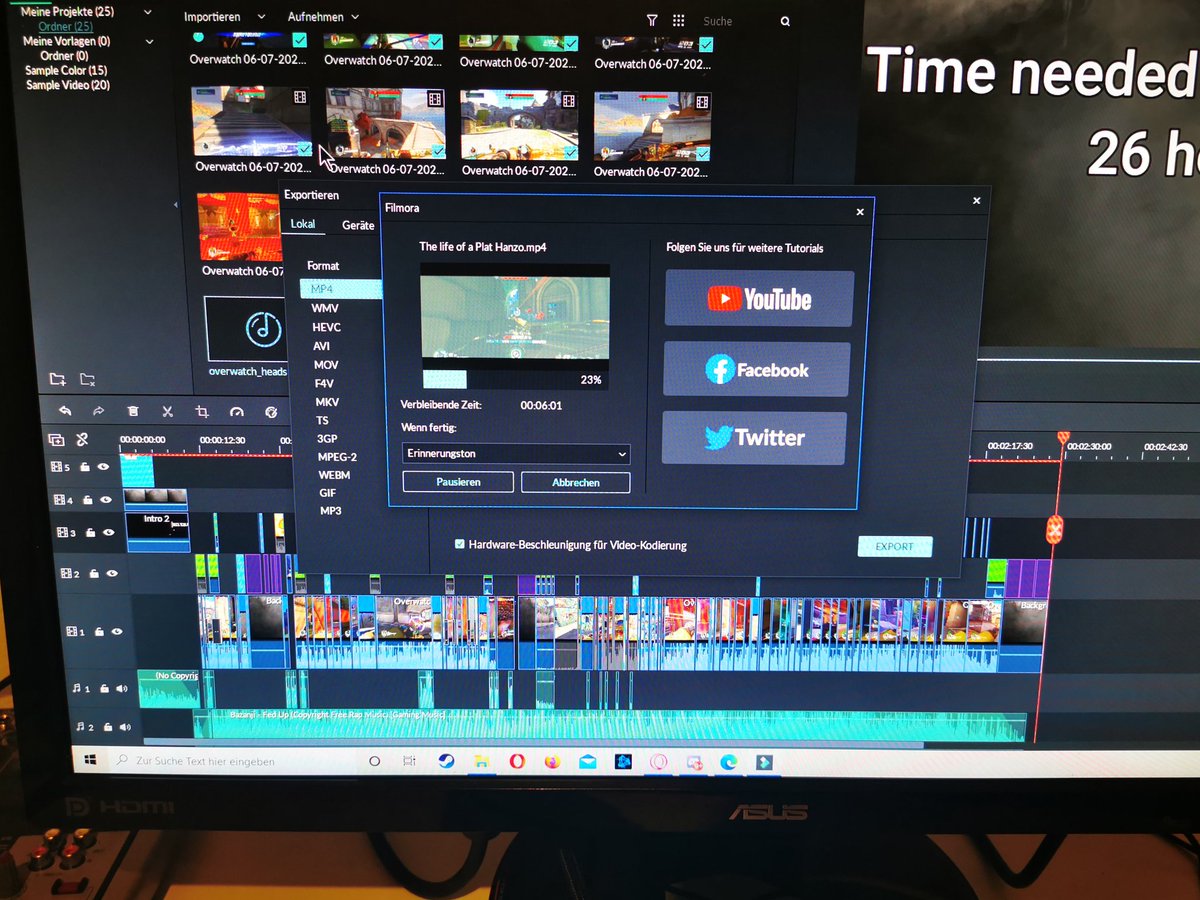Viewport: 1200px width, 900px height.
Task: Select the Lokal export tab
Action: 303,224
